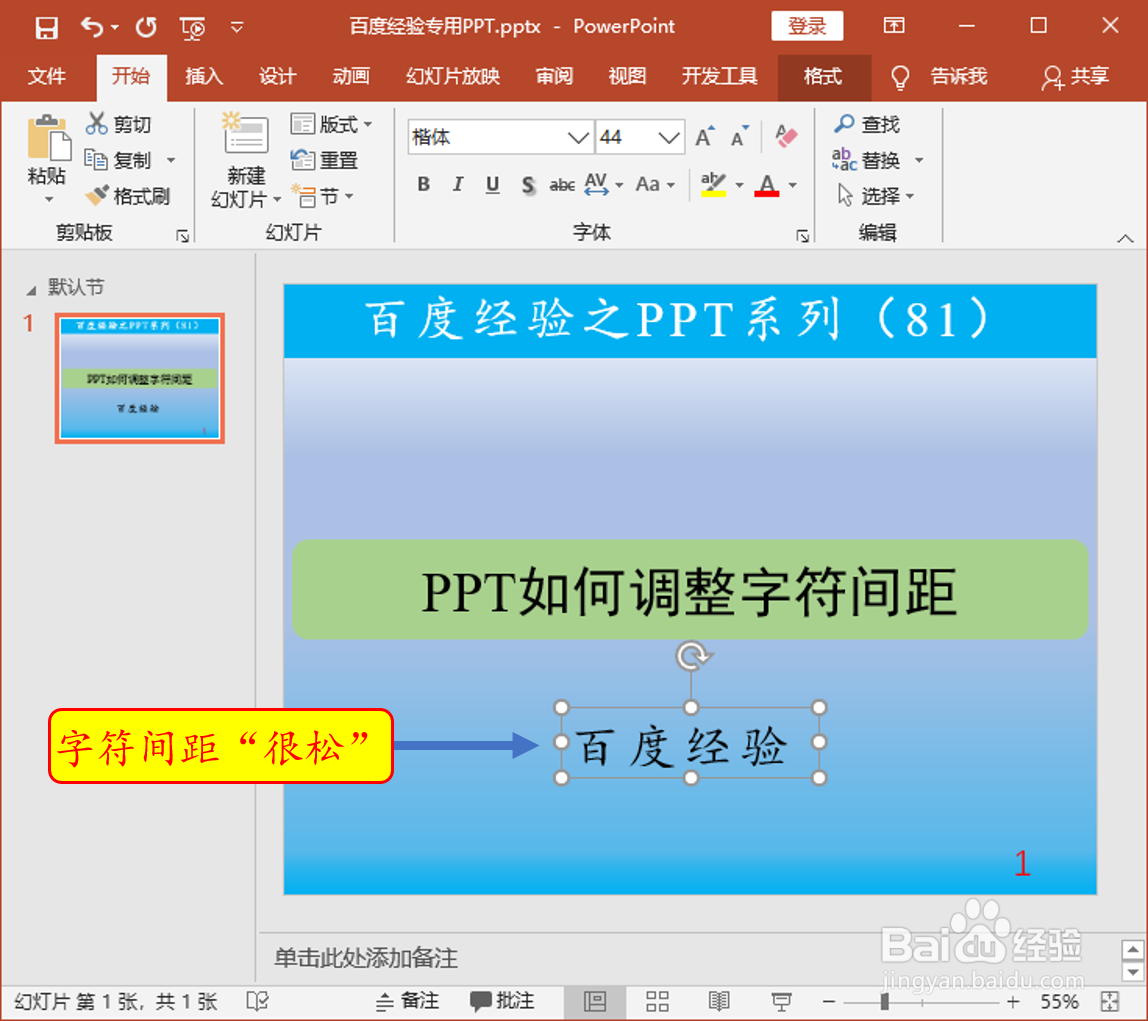This screenshot has width=1148, height=1021.
Task: Open the Aa change case menu
Action: coord(655,184)
